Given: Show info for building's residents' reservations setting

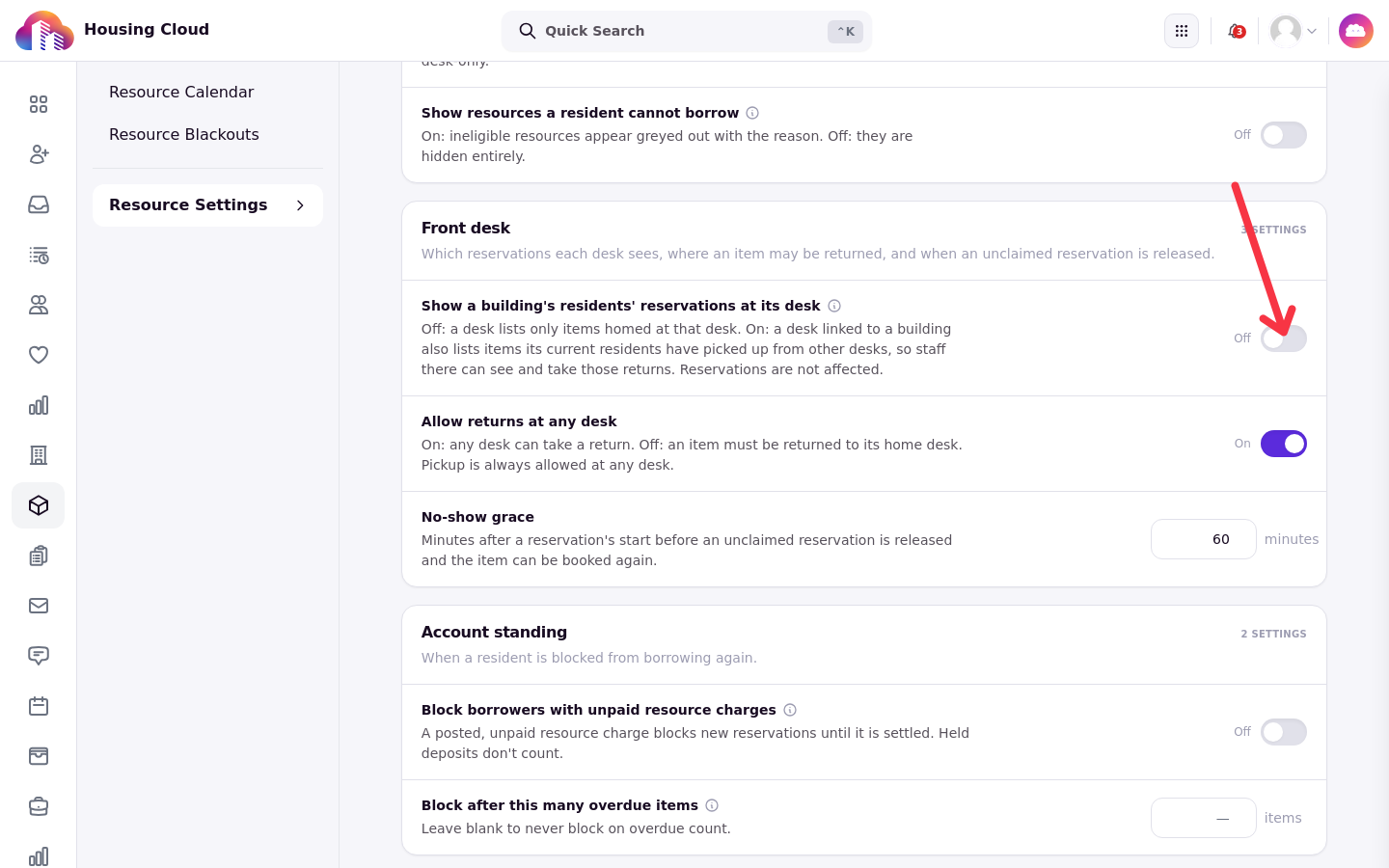Looking at the screenshot, I should (x=834, y=306).
